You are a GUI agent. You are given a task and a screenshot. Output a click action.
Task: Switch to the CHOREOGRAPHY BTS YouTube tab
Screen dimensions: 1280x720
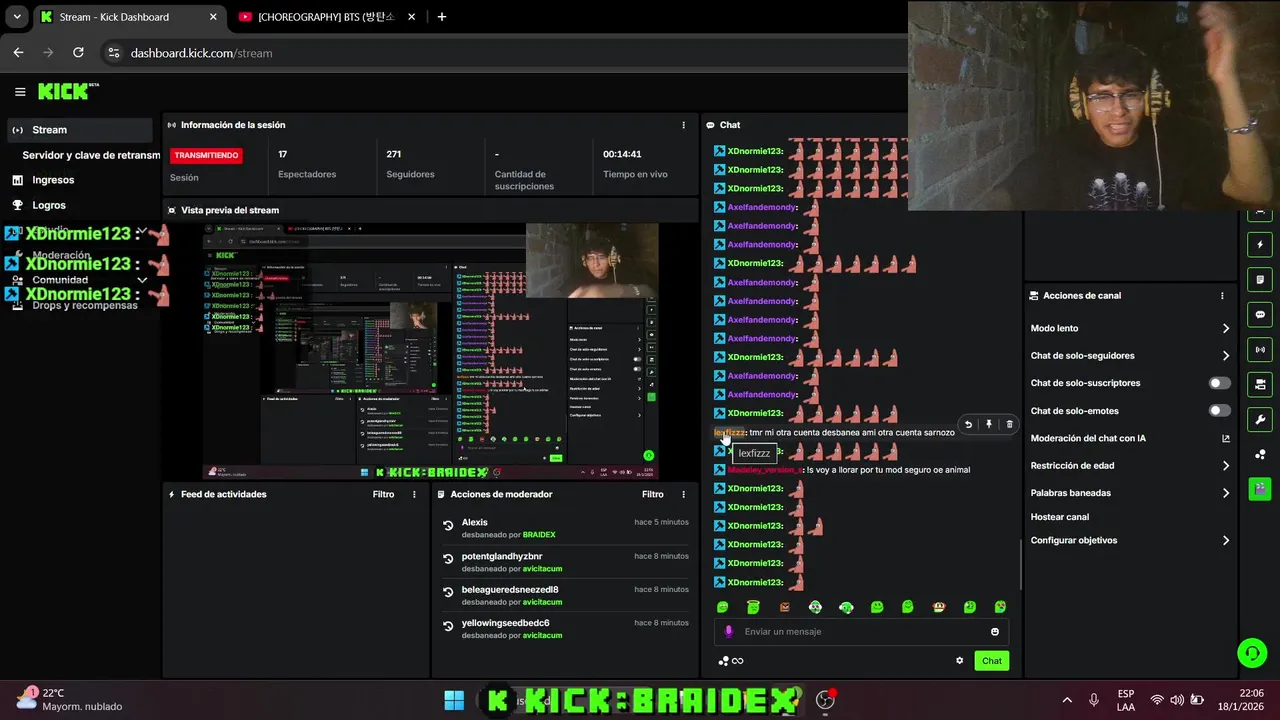point(325,17)
